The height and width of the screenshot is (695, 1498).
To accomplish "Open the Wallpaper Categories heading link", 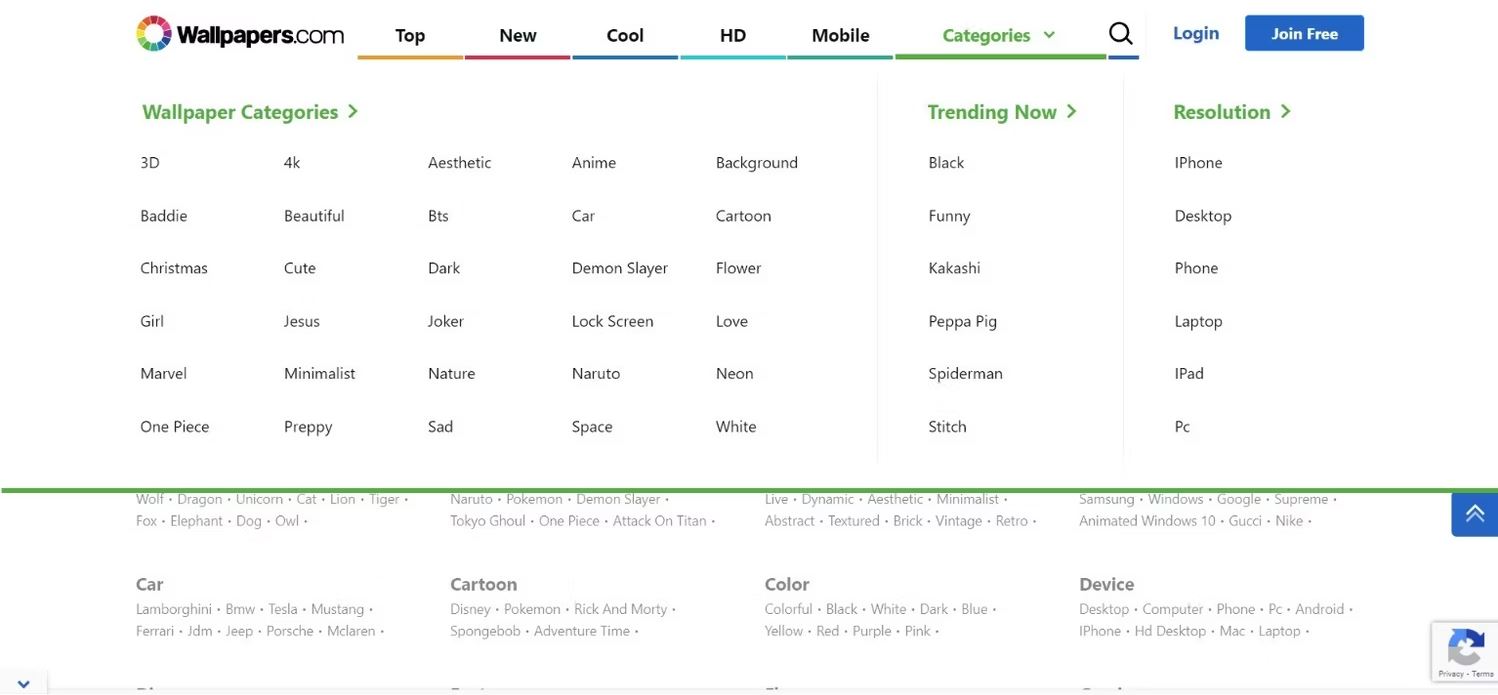I will pos(240,112).
